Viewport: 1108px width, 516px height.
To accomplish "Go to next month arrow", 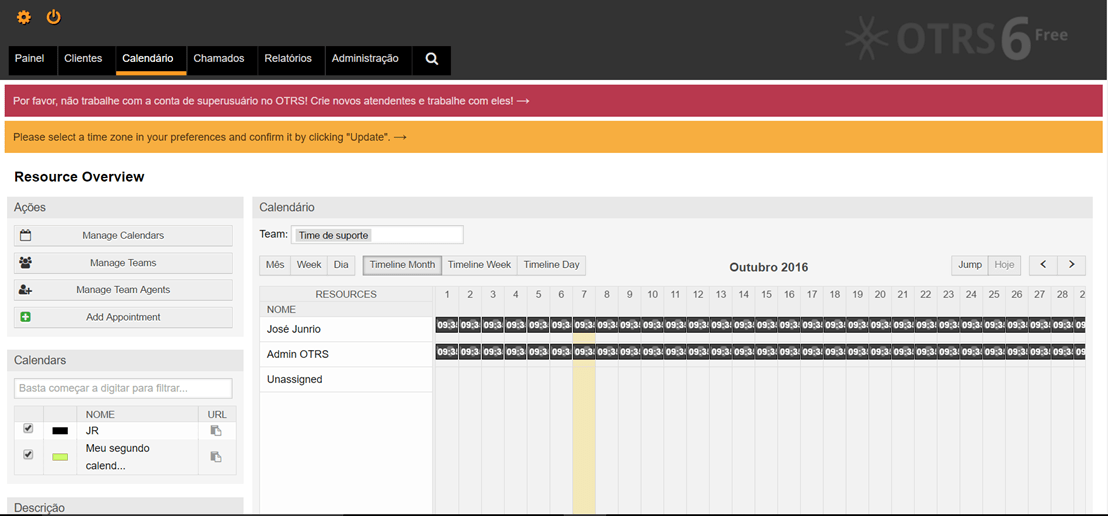I will [x=1071, y=265].
